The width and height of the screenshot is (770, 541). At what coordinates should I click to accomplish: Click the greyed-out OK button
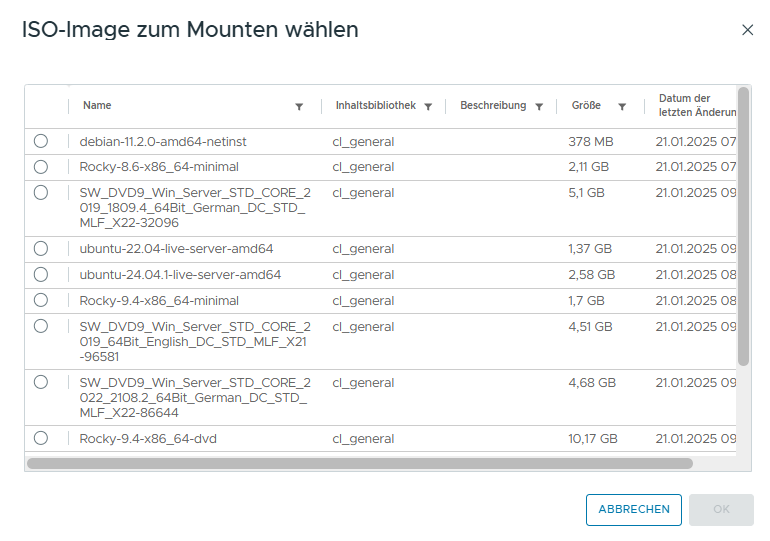coord(721,510)
